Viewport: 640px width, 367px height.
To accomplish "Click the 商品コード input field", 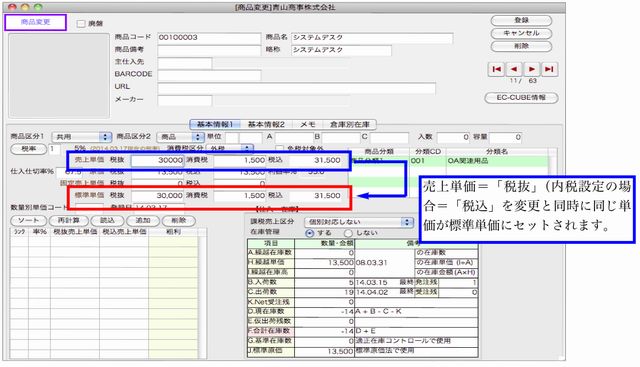I will (x=209, y=38).
